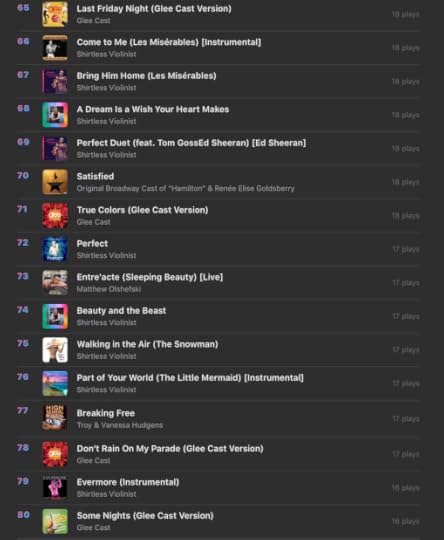This screenshot has height=540, width=444.
Task: Click Evermore (Instrumental) track title
Action: pyautogui.click(x=128, y=482)
